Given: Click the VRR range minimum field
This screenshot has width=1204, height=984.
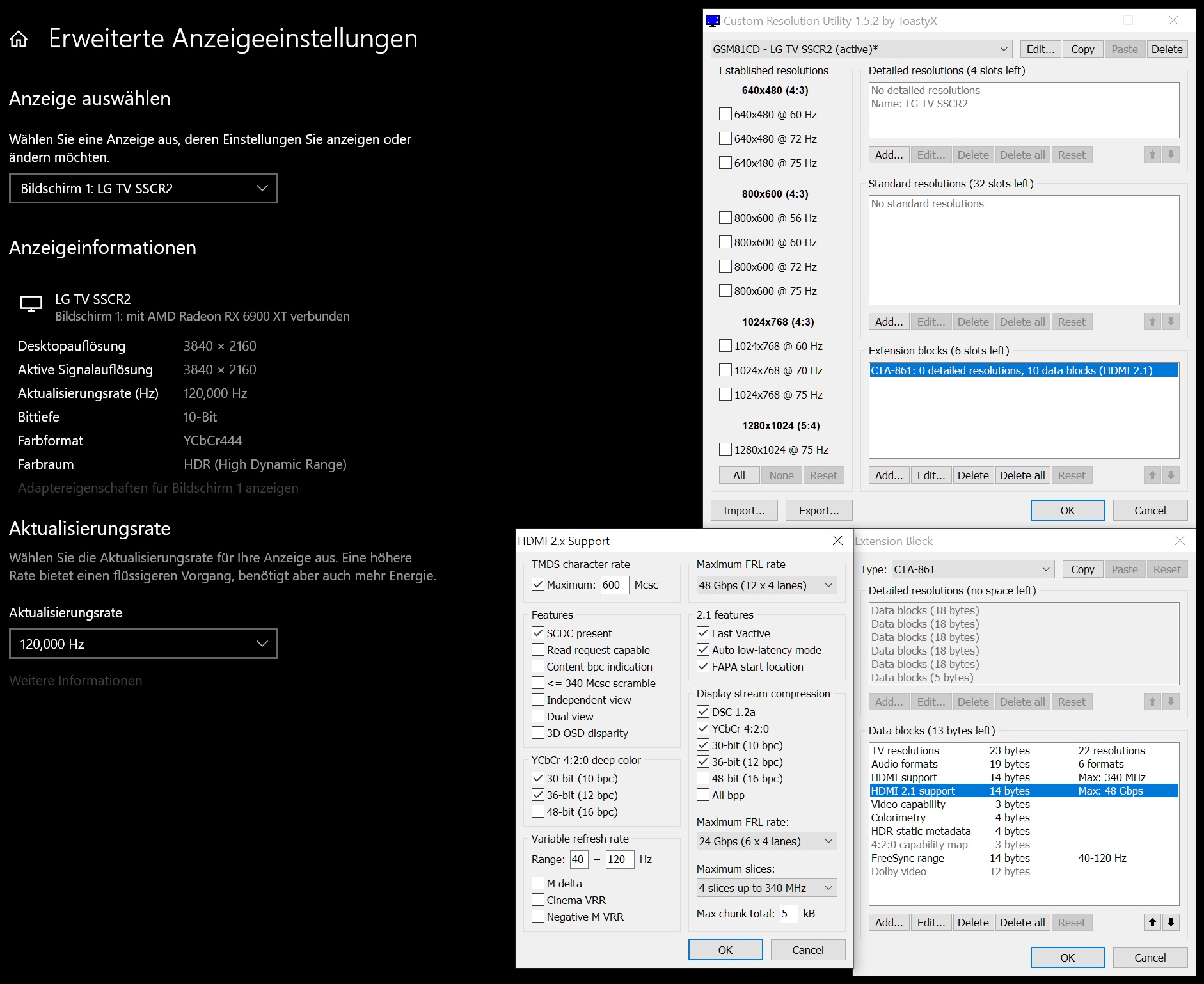Looking at the screenshot, I should click(579, 859).
